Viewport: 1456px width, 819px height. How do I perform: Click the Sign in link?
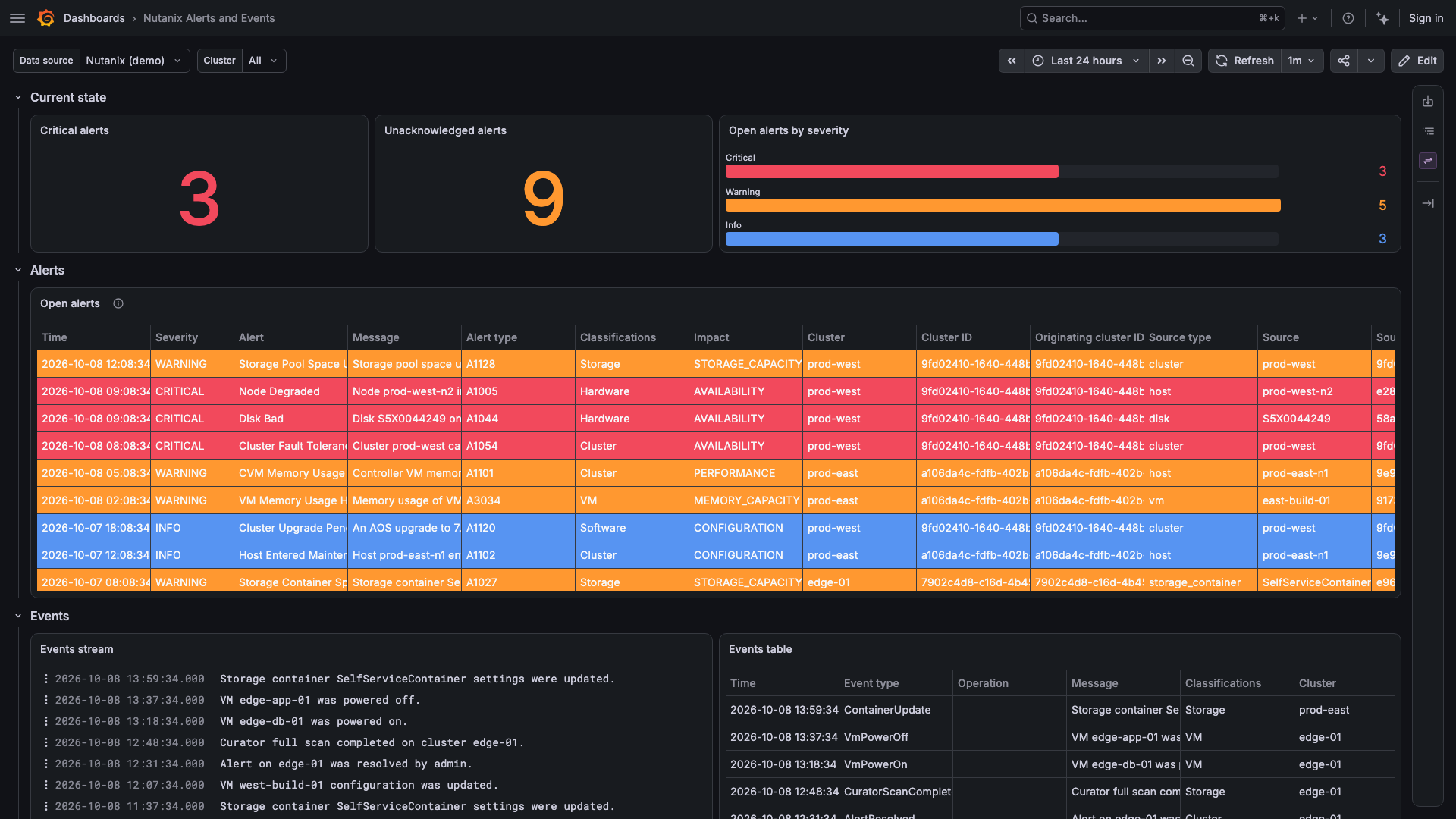[x=1426, y=18]
